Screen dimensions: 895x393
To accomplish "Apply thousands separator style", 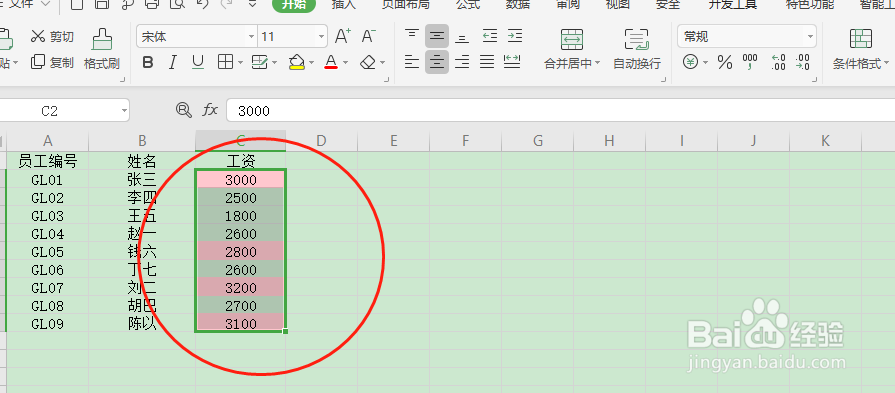I will point(750,62).
